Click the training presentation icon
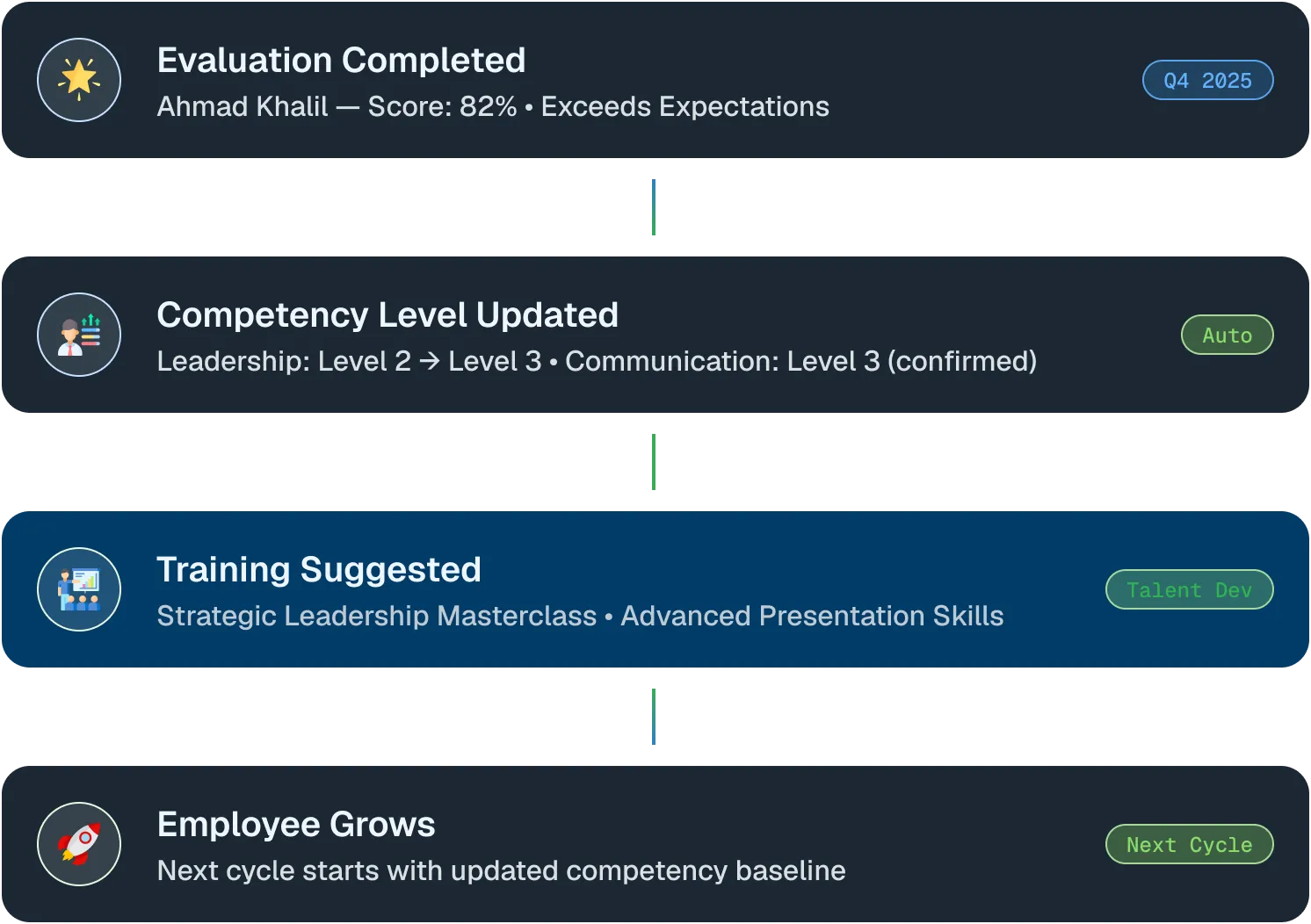The width and height of the screenshot is (1311, 924). 79,589
